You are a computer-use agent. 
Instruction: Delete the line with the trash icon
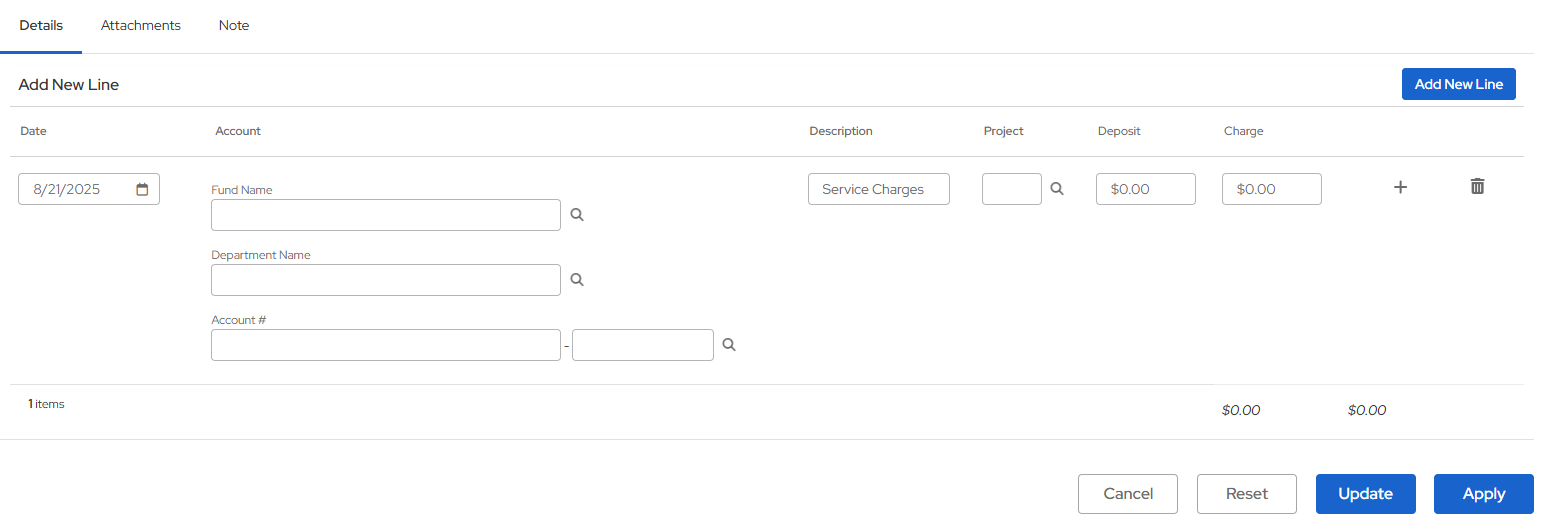click(1477, 186)
